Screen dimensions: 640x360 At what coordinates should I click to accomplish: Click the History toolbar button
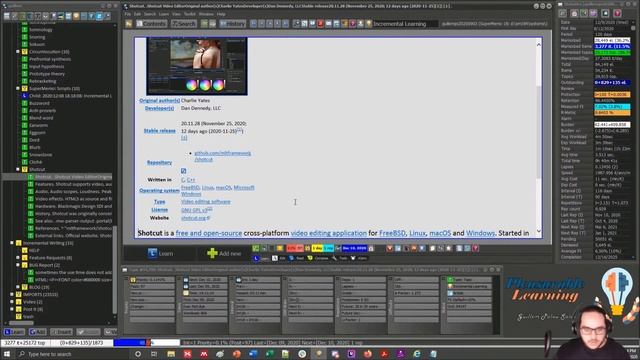coord(233,24)
